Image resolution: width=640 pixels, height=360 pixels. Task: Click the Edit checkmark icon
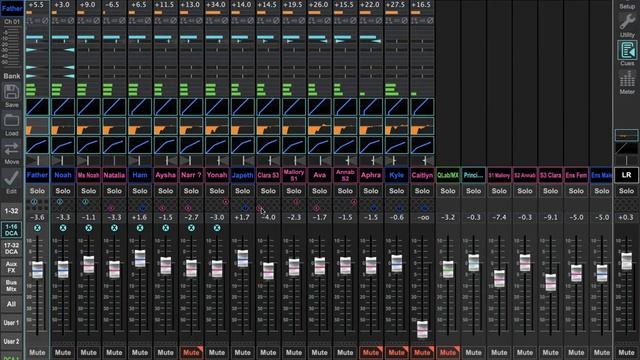click(x=11, y=178)
